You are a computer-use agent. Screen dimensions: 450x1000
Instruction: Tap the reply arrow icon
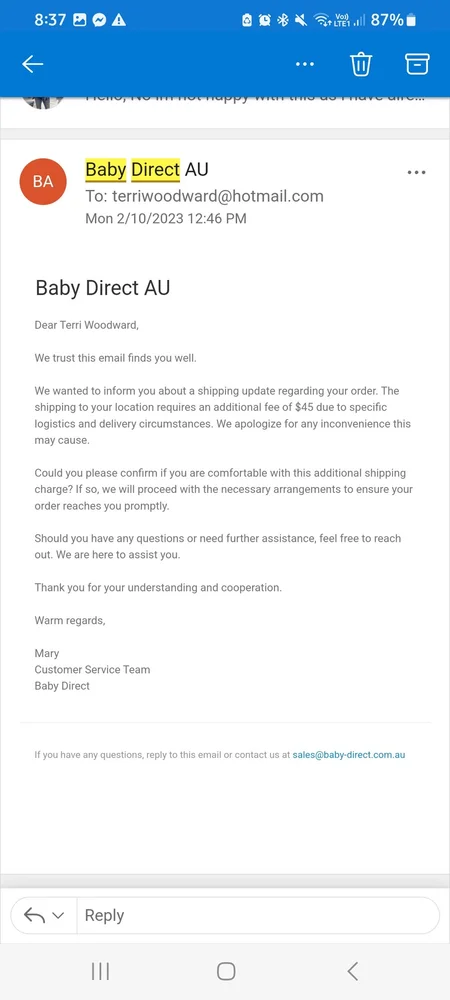coord(34,915)
